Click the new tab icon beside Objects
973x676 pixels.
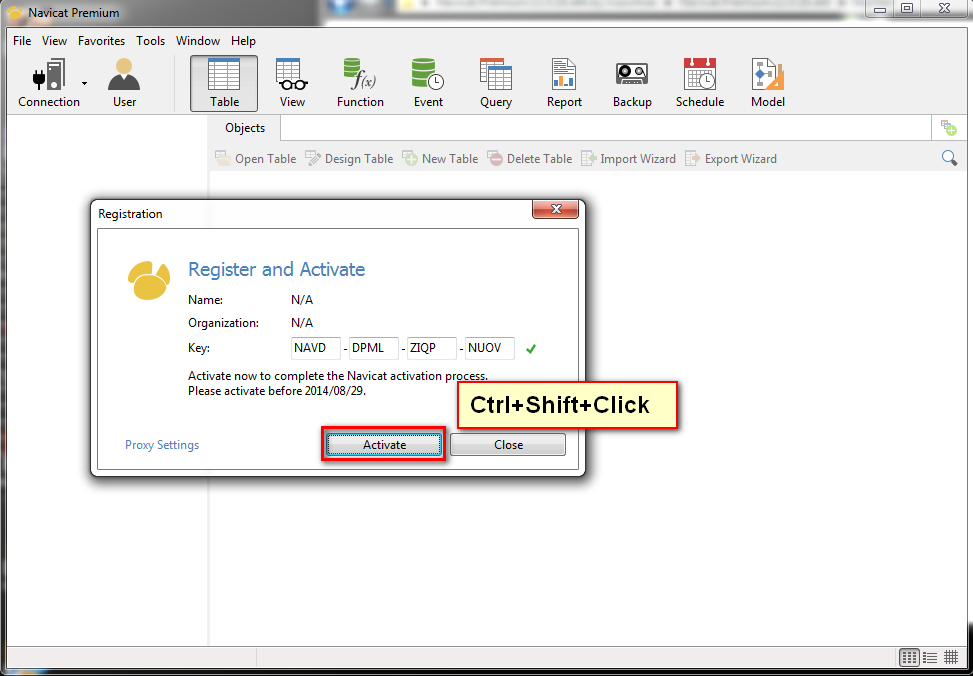948,128
